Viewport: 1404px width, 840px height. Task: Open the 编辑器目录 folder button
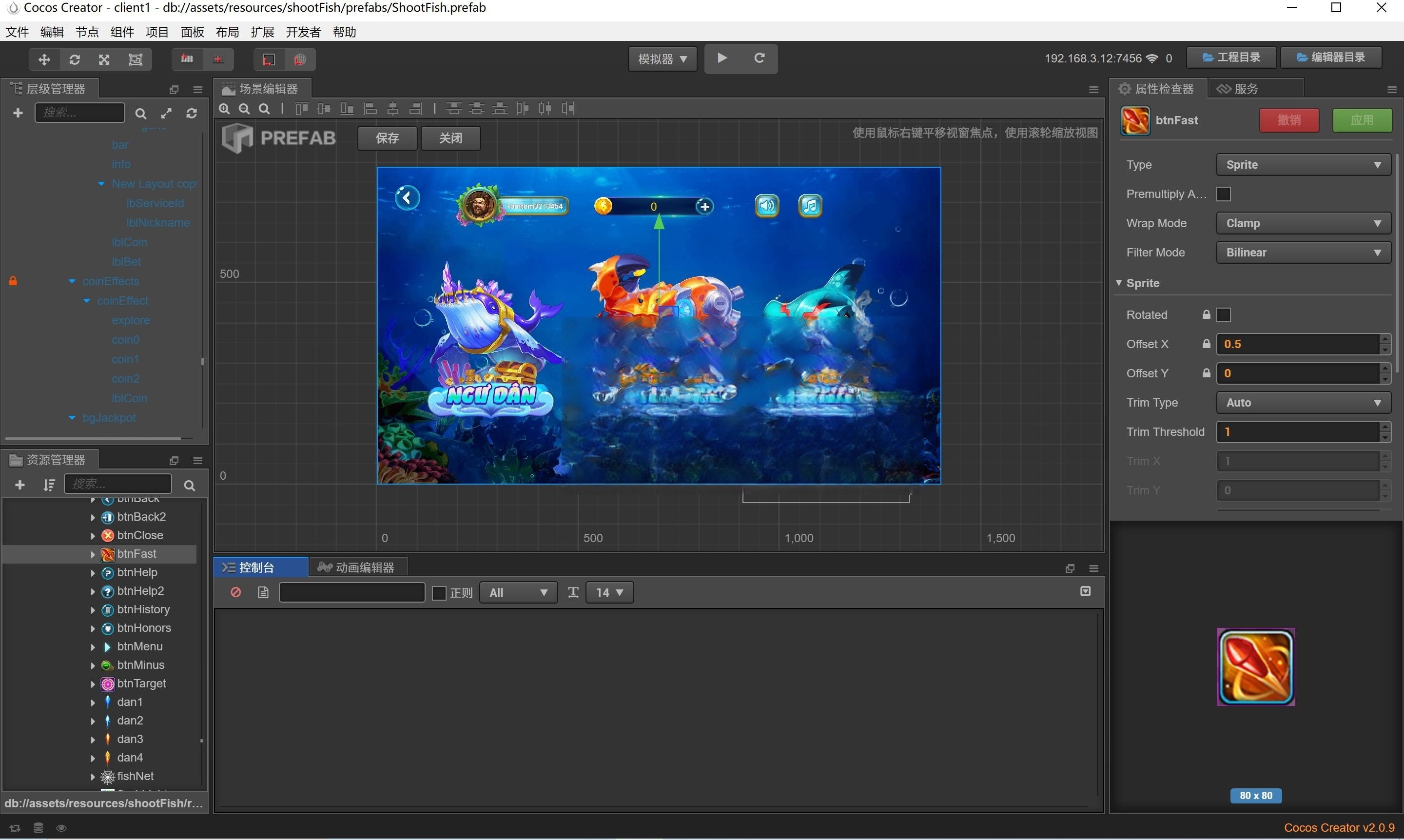(x=1330, y=57)
